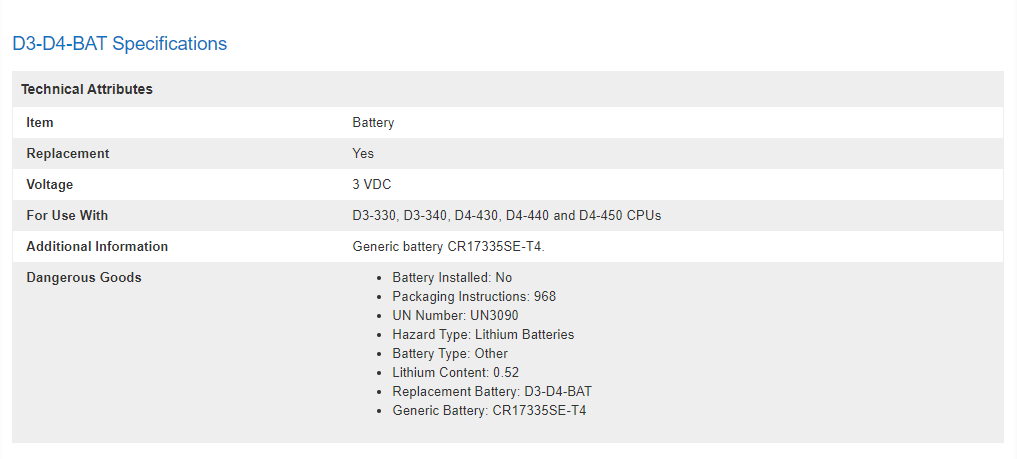The height and width of the screenshot is (459, 1017).
Task: Click the Additional Information label
Action: [97, 247]
